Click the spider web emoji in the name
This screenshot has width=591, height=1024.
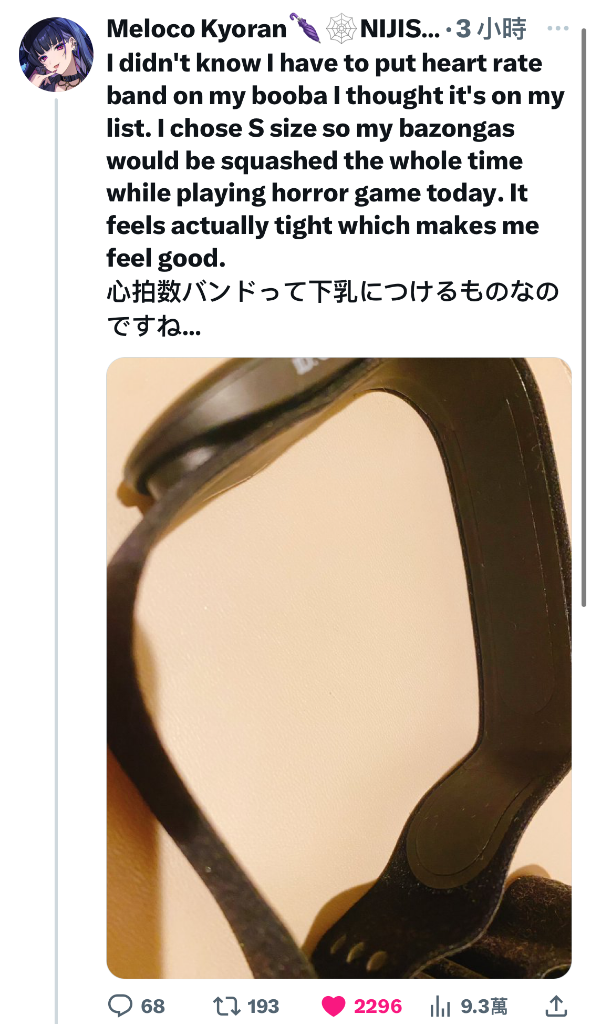point(341,29)
